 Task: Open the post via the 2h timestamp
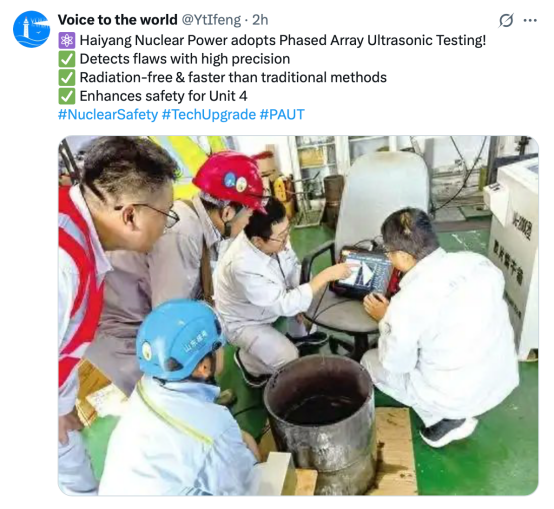pos(260,20)
